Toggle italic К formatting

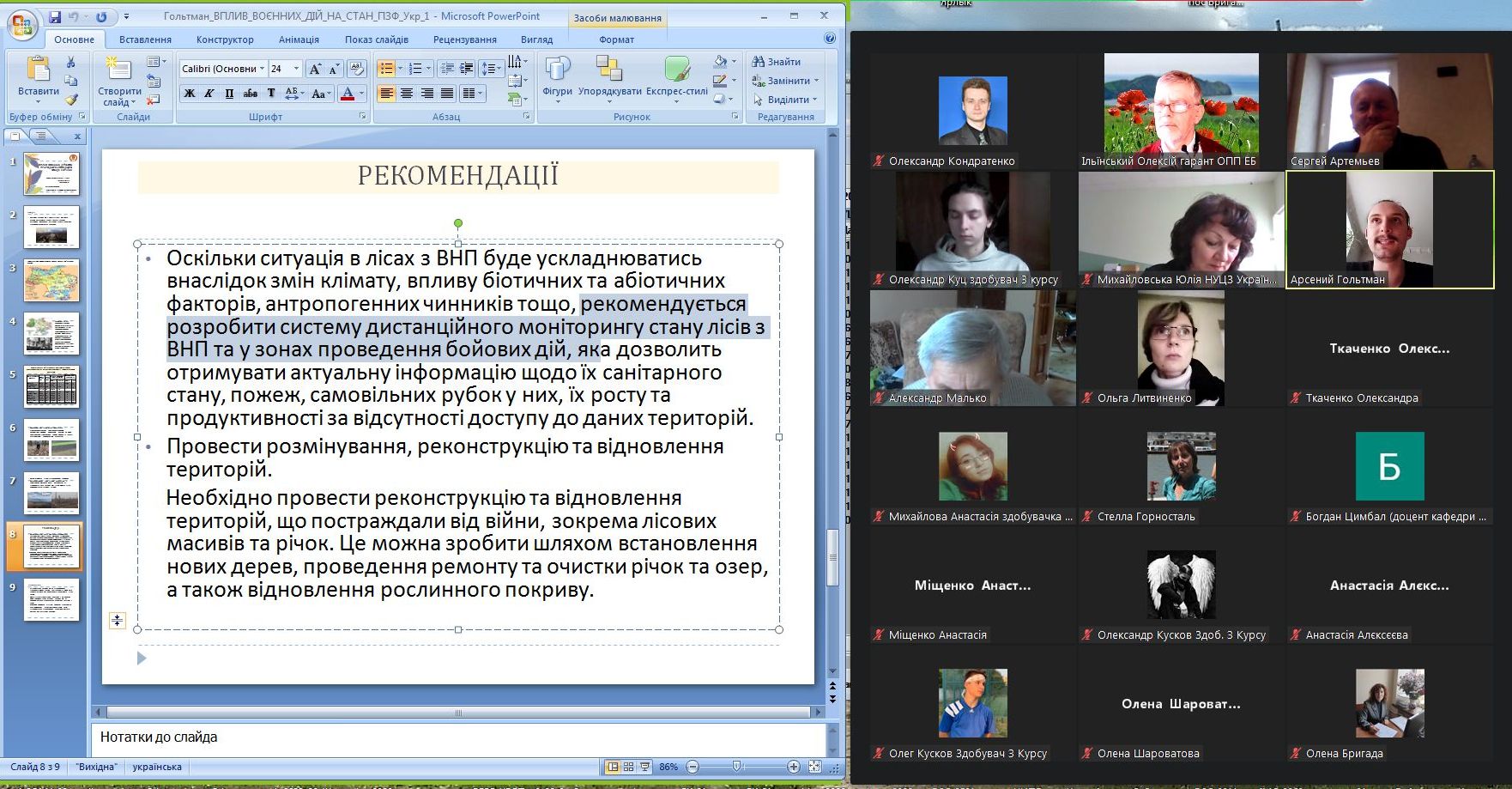(209, 94)
